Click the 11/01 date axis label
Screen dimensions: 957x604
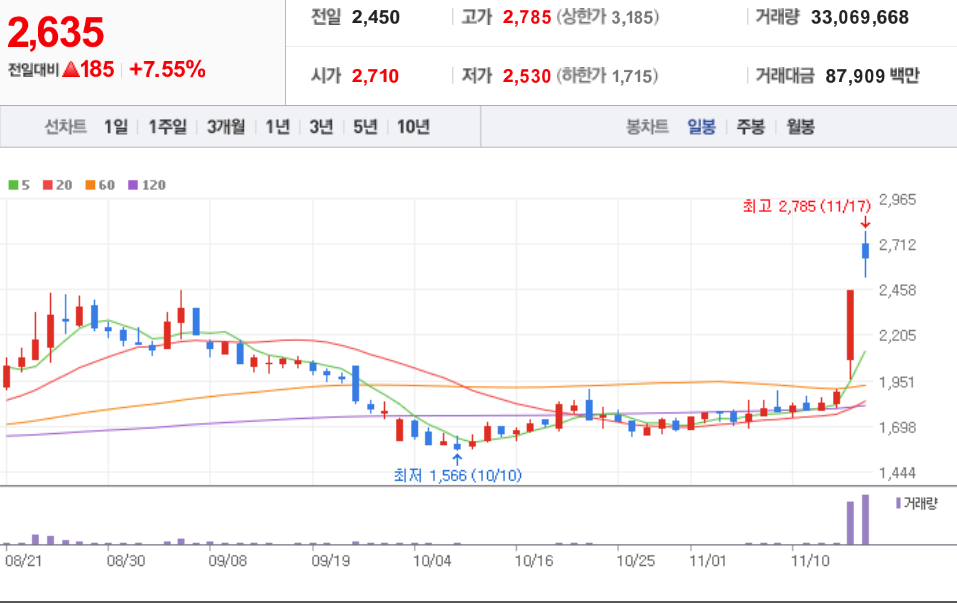[708, 561]
